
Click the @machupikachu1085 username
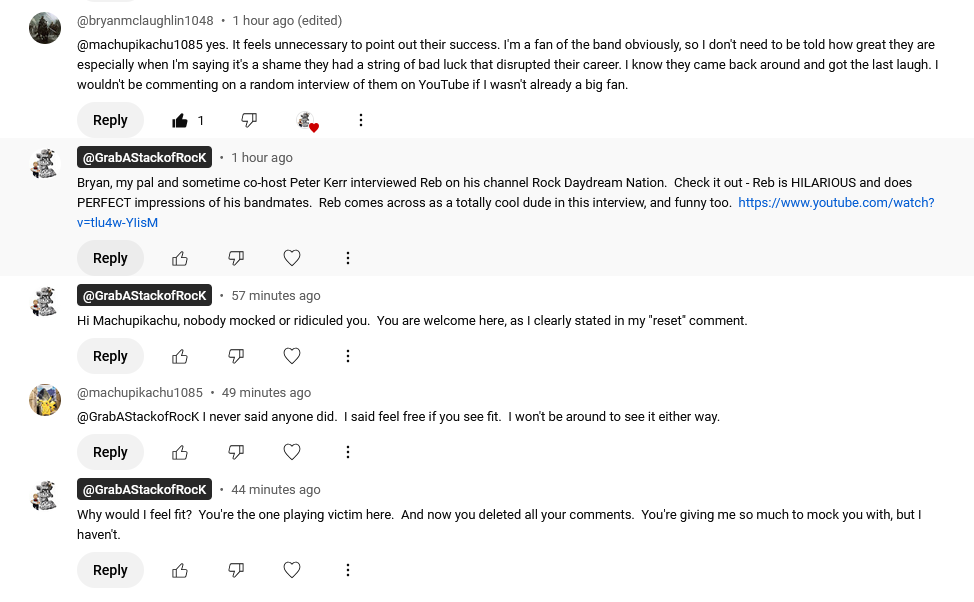pyautogui.click(x=140, y=393)
